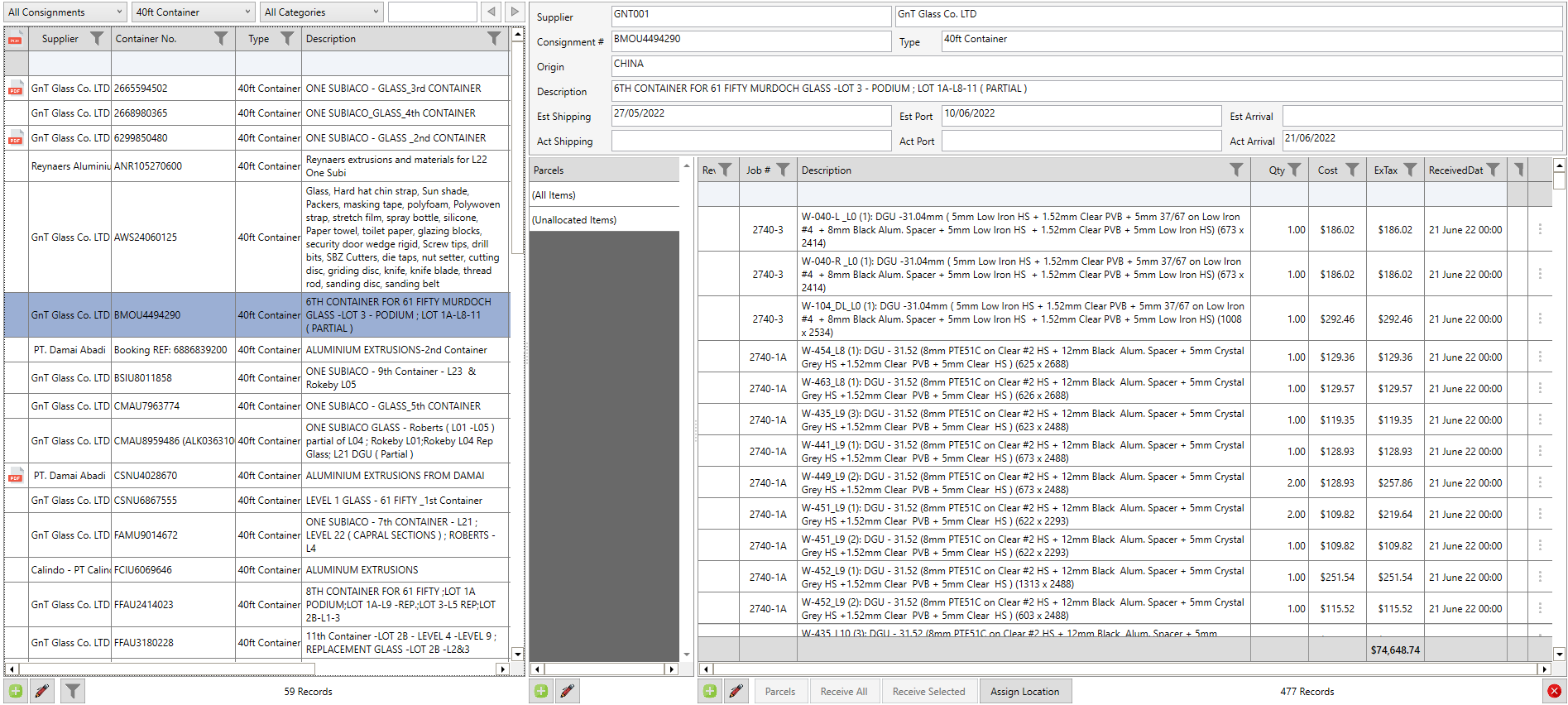This screenshot has height=705, width=1568.
Task: Click the red close icon at bottom right
Action: click(x=1554, y=691)
